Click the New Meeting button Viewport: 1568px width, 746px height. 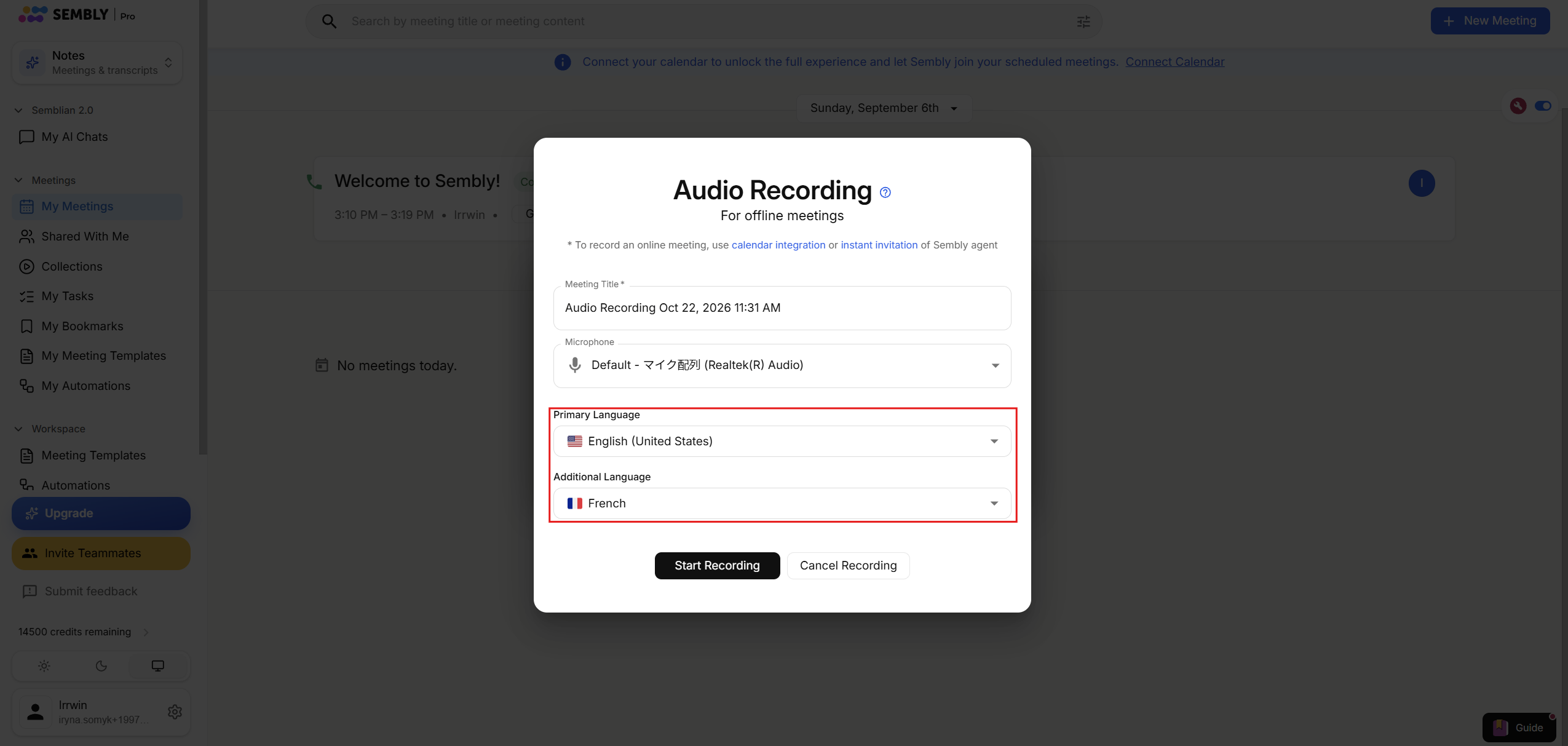[x=1490, y=21]
